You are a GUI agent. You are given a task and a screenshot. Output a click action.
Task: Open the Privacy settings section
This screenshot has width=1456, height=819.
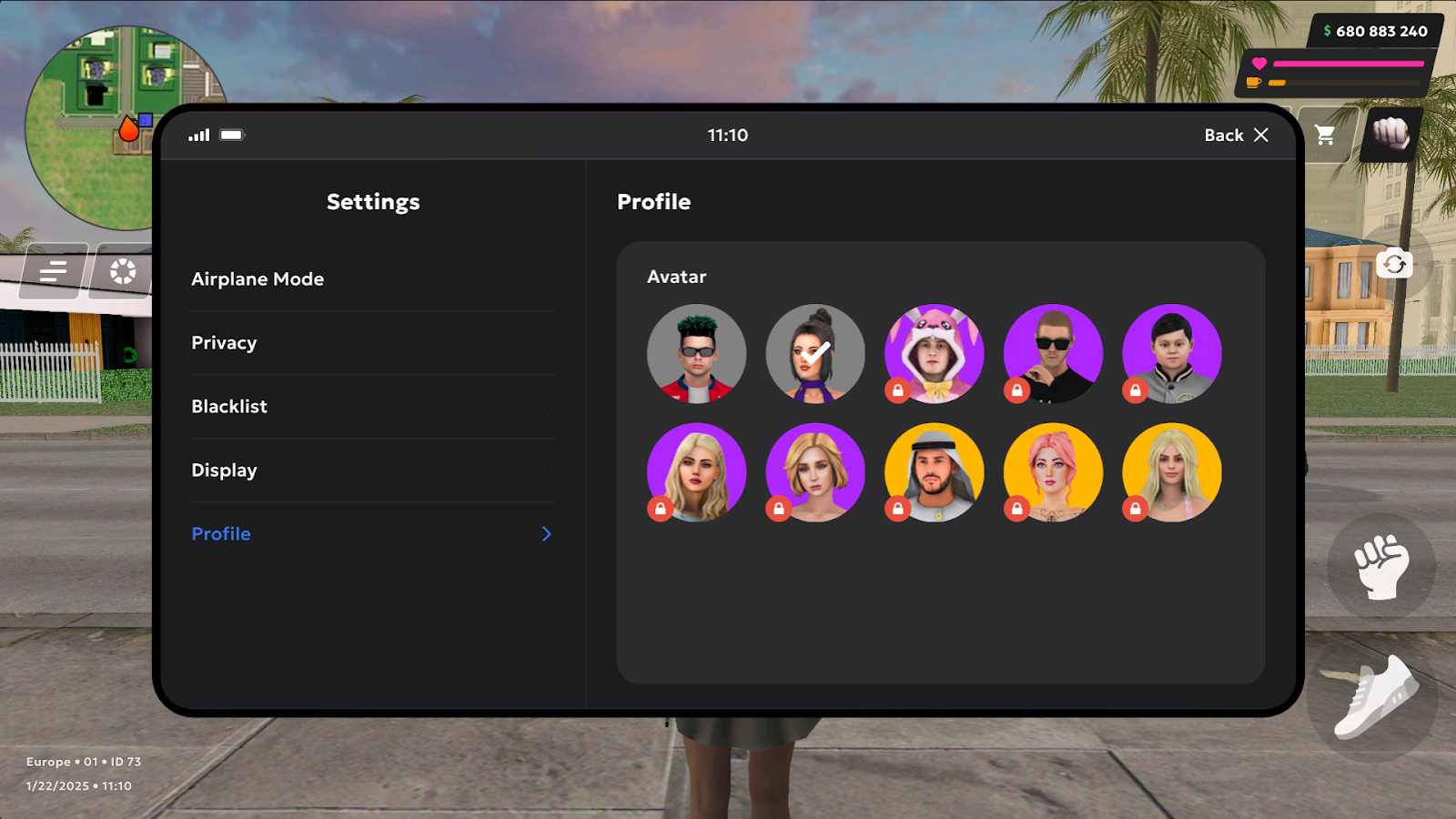point(373,343)
